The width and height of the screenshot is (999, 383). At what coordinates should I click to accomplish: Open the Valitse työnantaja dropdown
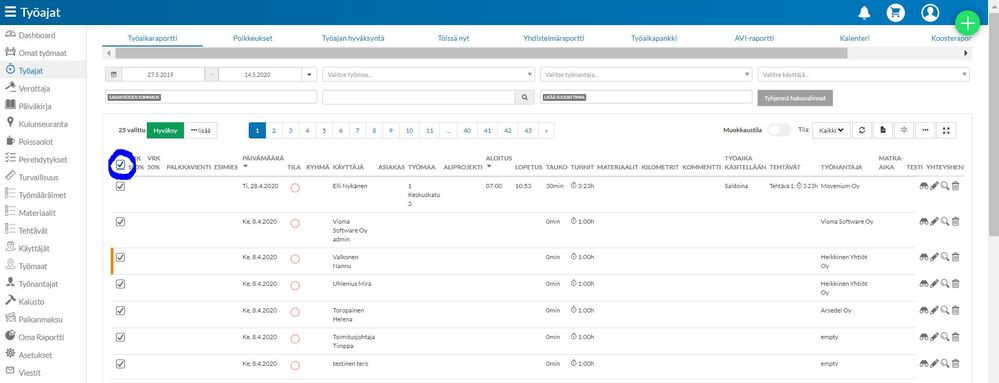tap(646, 75)
